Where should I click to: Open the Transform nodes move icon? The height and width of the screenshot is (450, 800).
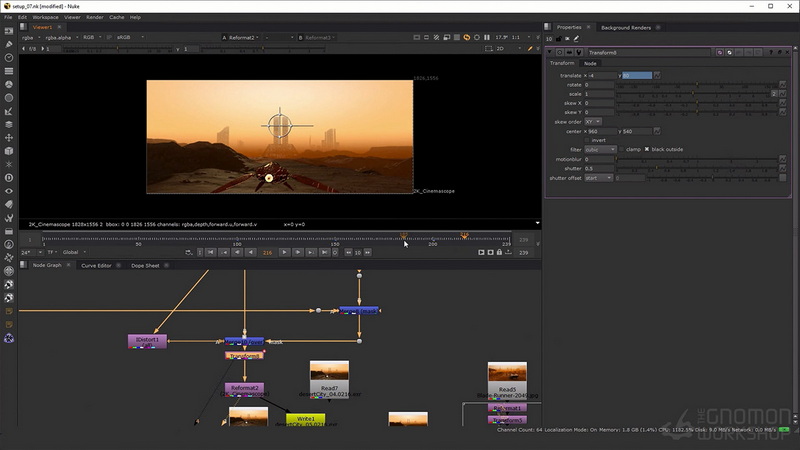[9, 138]
